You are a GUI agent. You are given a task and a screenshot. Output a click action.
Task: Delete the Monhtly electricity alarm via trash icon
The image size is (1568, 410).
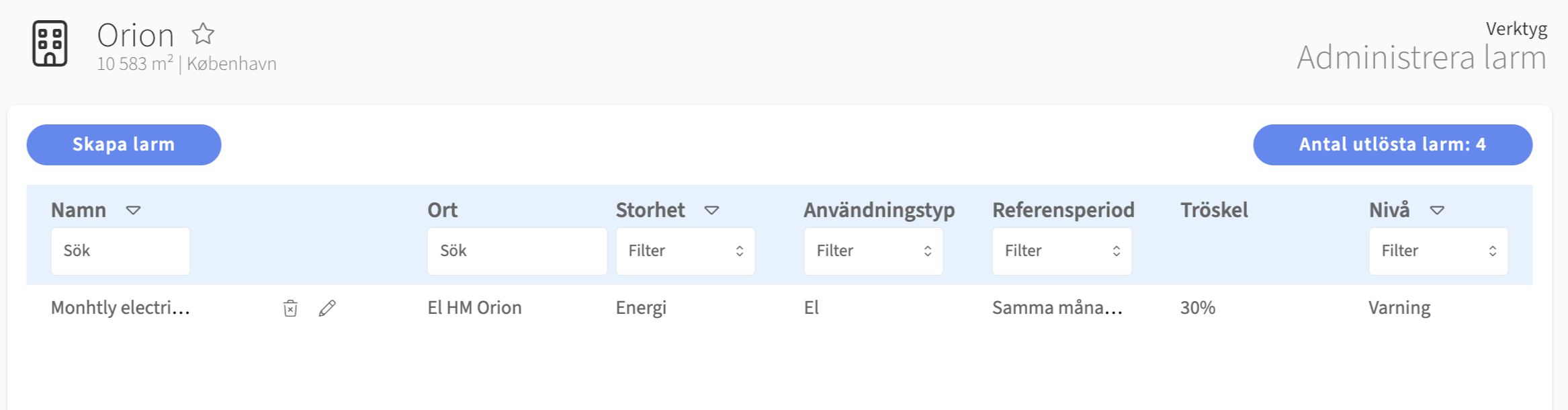(290, 308)
